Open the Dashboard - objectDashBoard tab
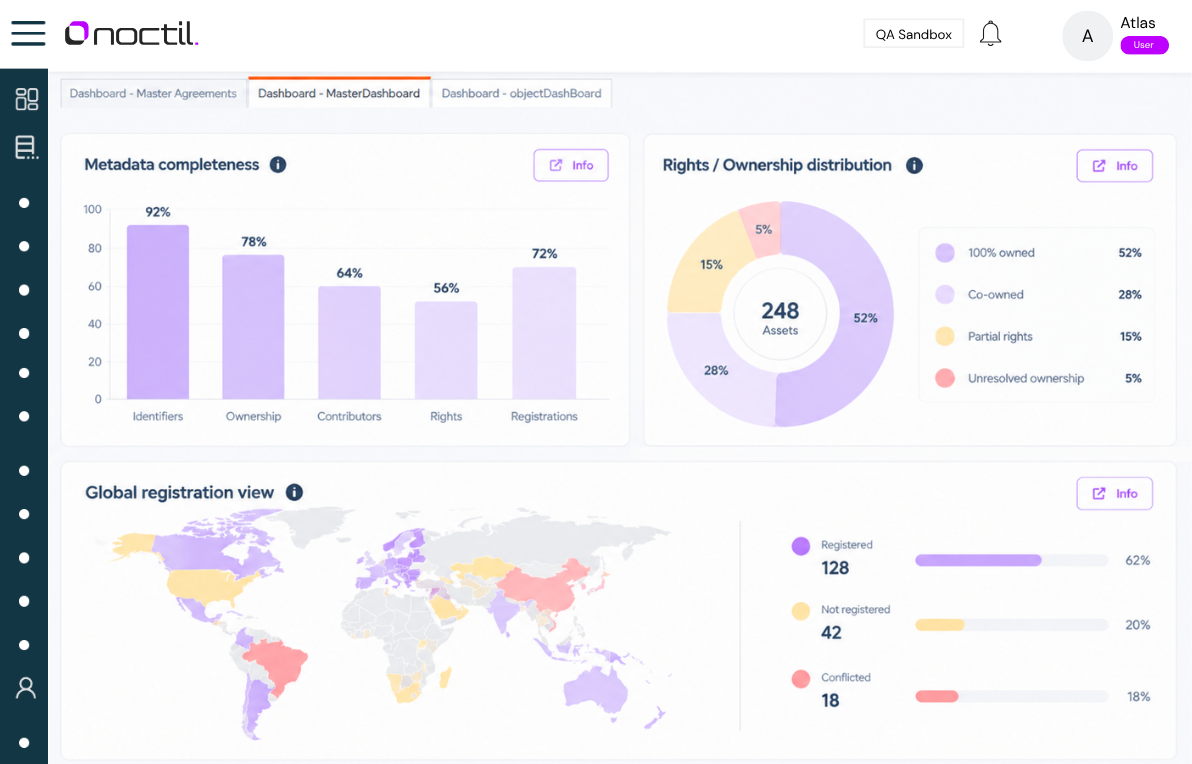The height and width of the screenshot is (764, 1192). click(x=522, y=94)
